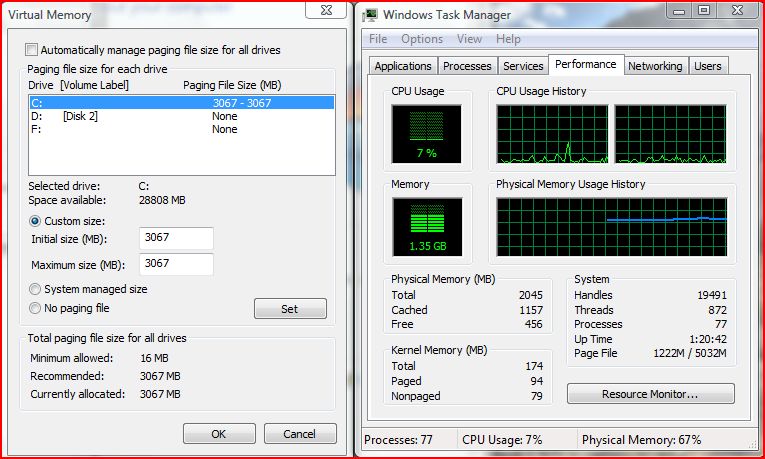Click the Minimum allowed 16 MB value
The image size is (765, 459).
point(154,358)
